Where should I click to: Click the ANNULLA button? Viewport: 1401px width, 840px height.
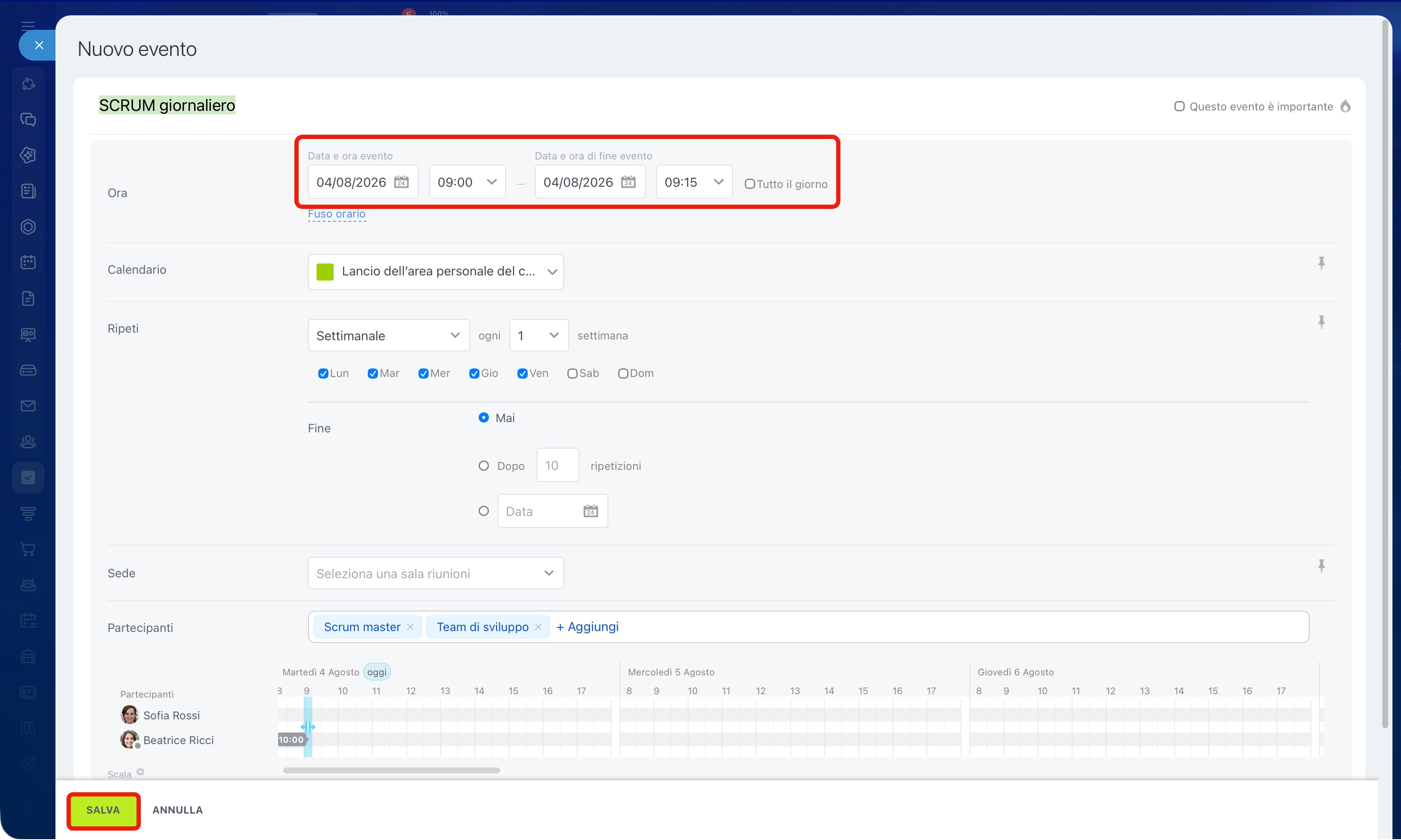pos(177,810)
